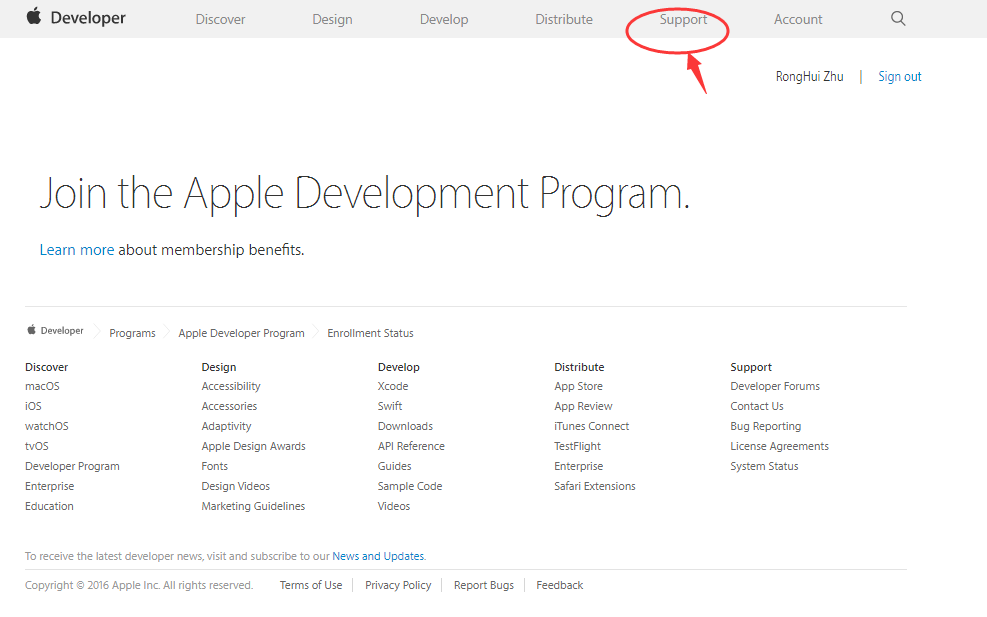Open Apple Design Awards link

click(253, 446)
